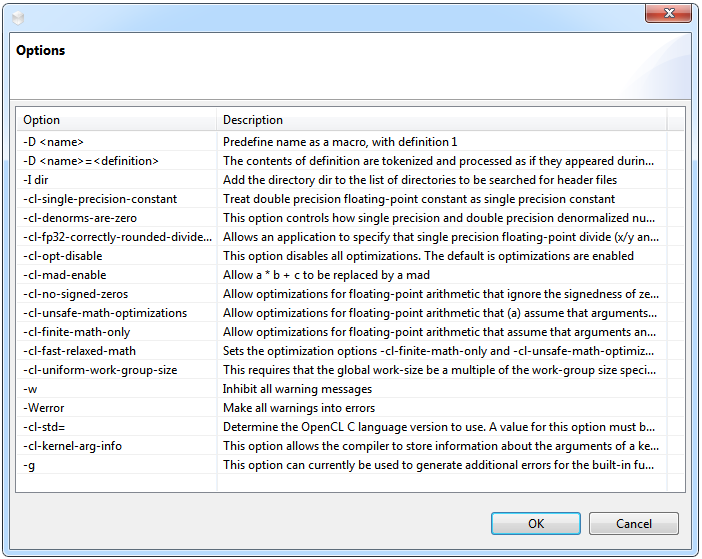
Task: Select the -cl-mad-enable option
Action: (65, 275)
